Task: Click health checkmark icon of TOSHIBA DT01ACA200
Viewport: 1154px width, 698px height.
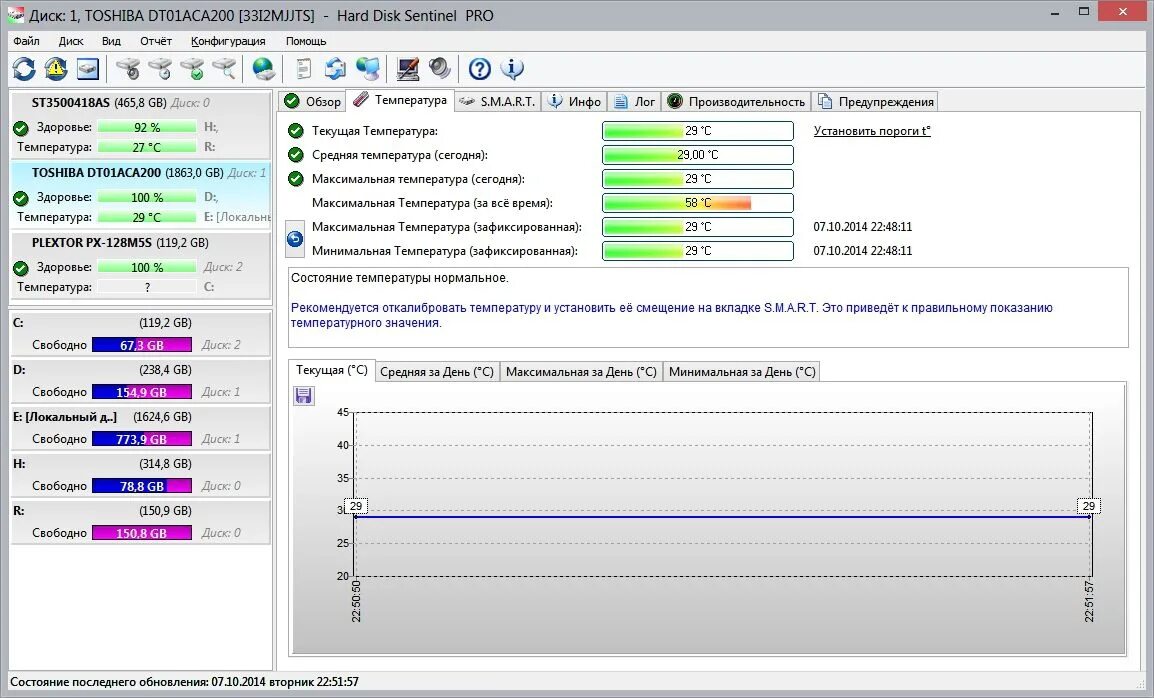Action: [x=21, y=198]
